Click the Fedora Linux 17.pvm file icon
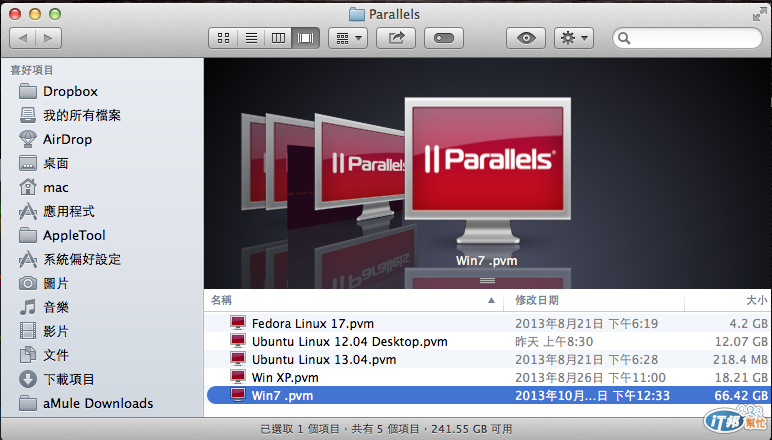Image resolution: width=772 pixels, height=440 pixels. [x=238, y=323]
